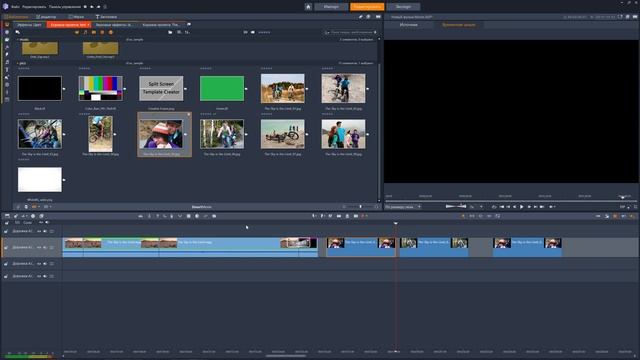Adjust the player volume slider

coord(456,207)
